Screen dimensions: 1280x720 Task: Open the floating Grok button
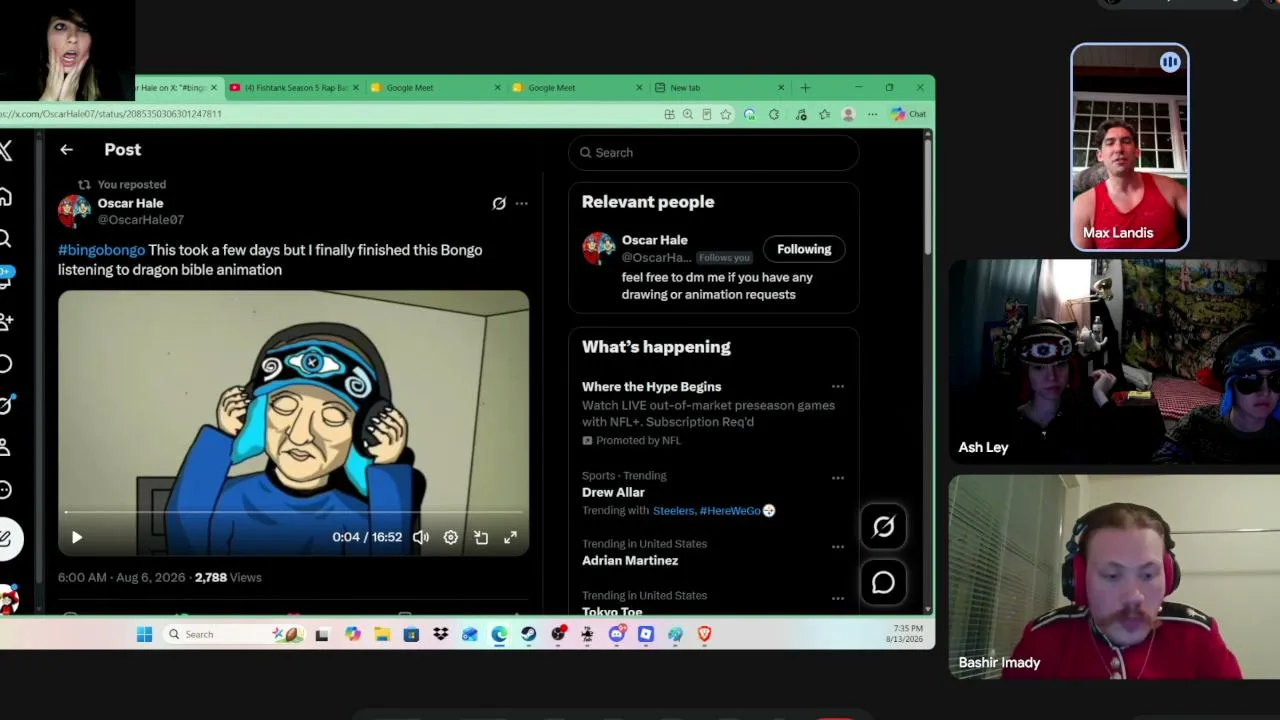tap(883, 527)
